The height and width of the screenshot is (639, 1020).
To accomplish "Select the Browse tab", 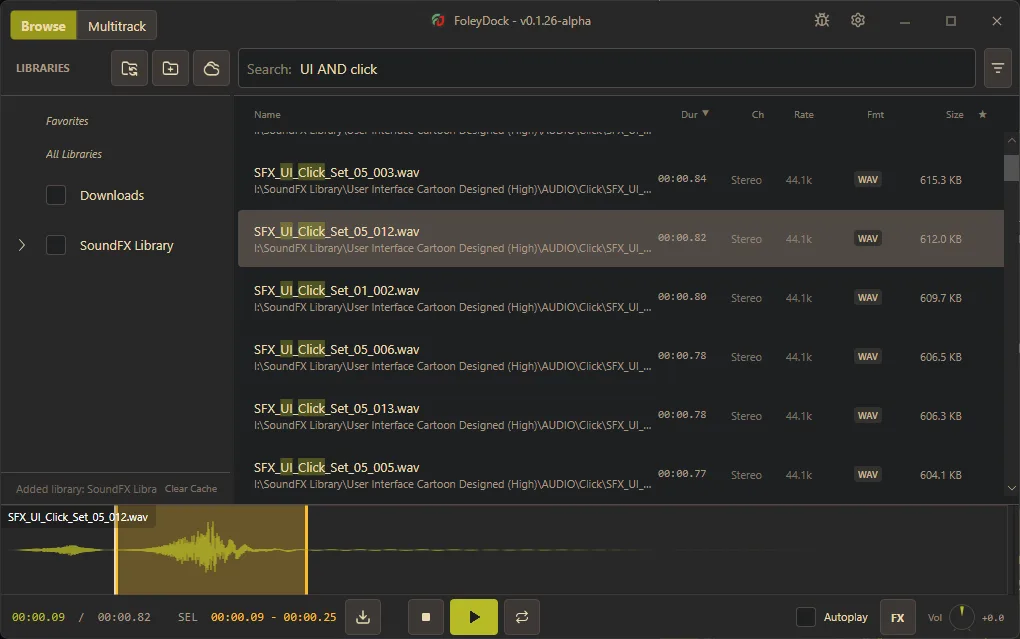I will [43, 25].
